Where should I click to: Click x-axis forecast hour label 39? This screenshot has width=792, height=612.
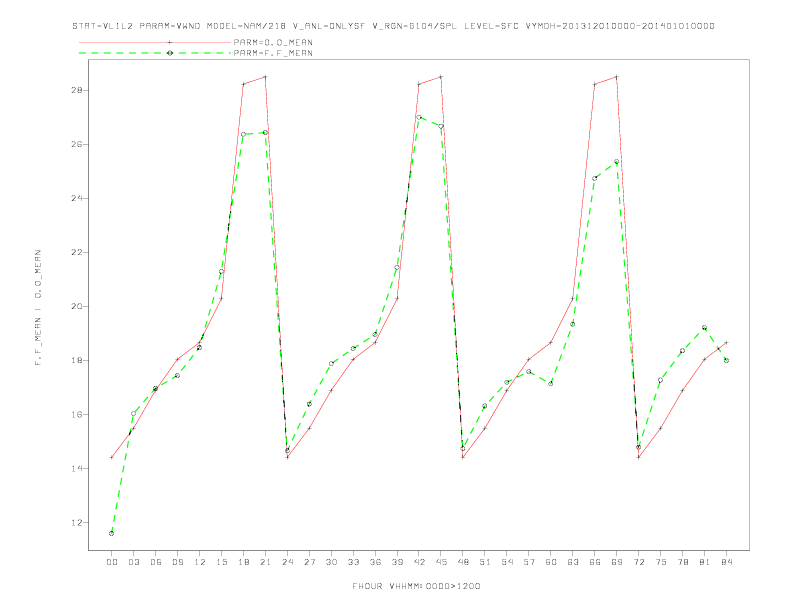click(397, 562)
